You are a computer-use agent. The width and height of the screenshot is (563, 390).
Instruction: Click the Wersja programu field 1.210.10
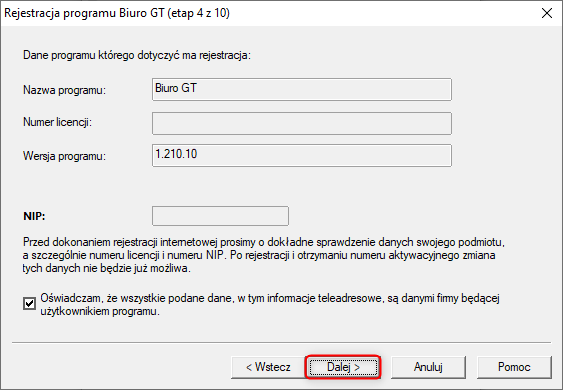pyautogui.click(x=302, y=155)
